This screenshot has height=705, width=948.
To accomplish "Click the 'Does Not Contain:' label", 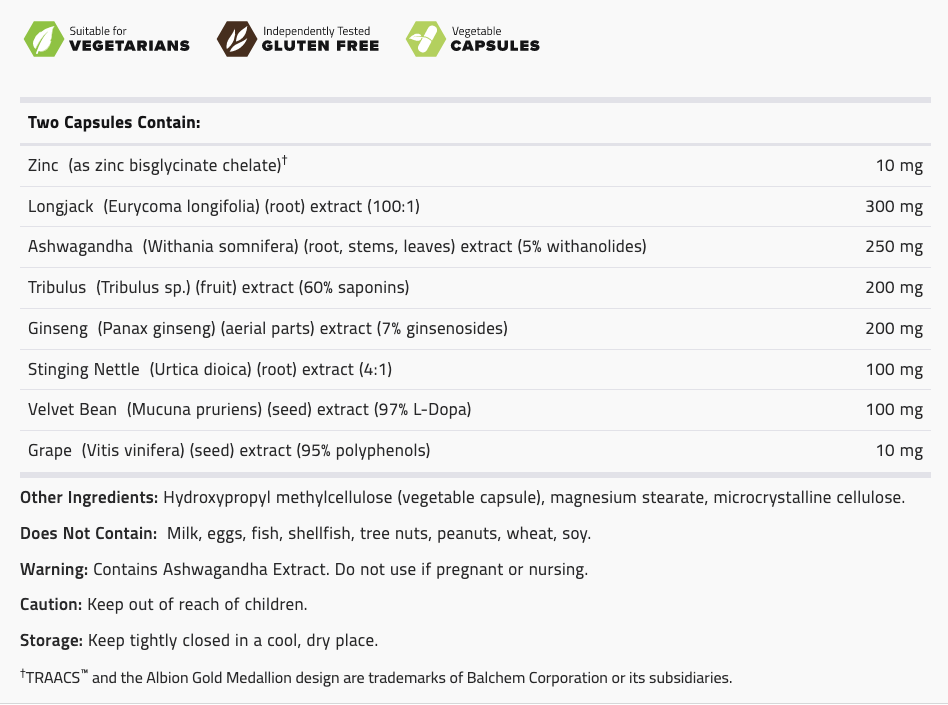I will 88,533.
